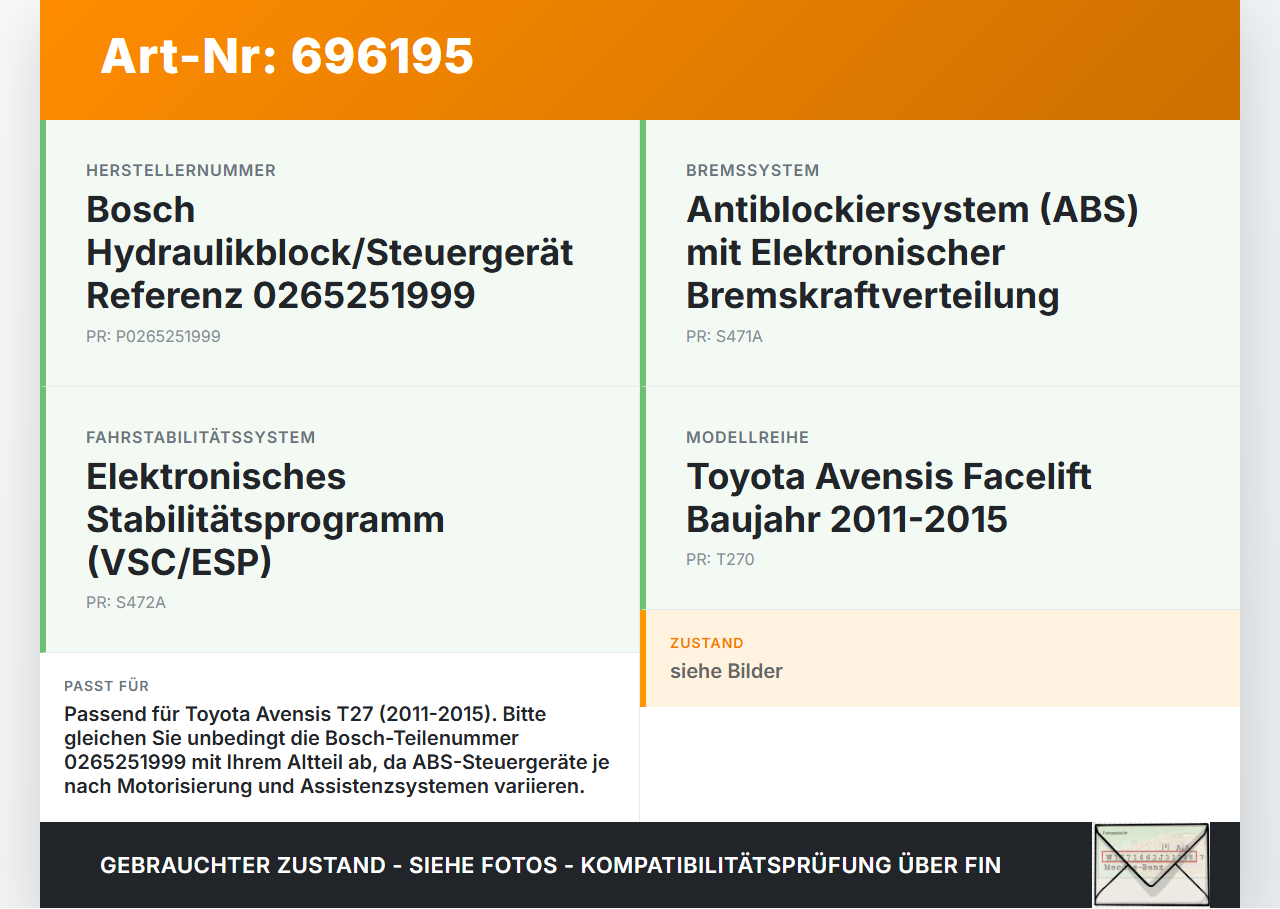
Task: Click the FAHRSTABILITÄTSSYSTEM label
Action: pos(201,438)
